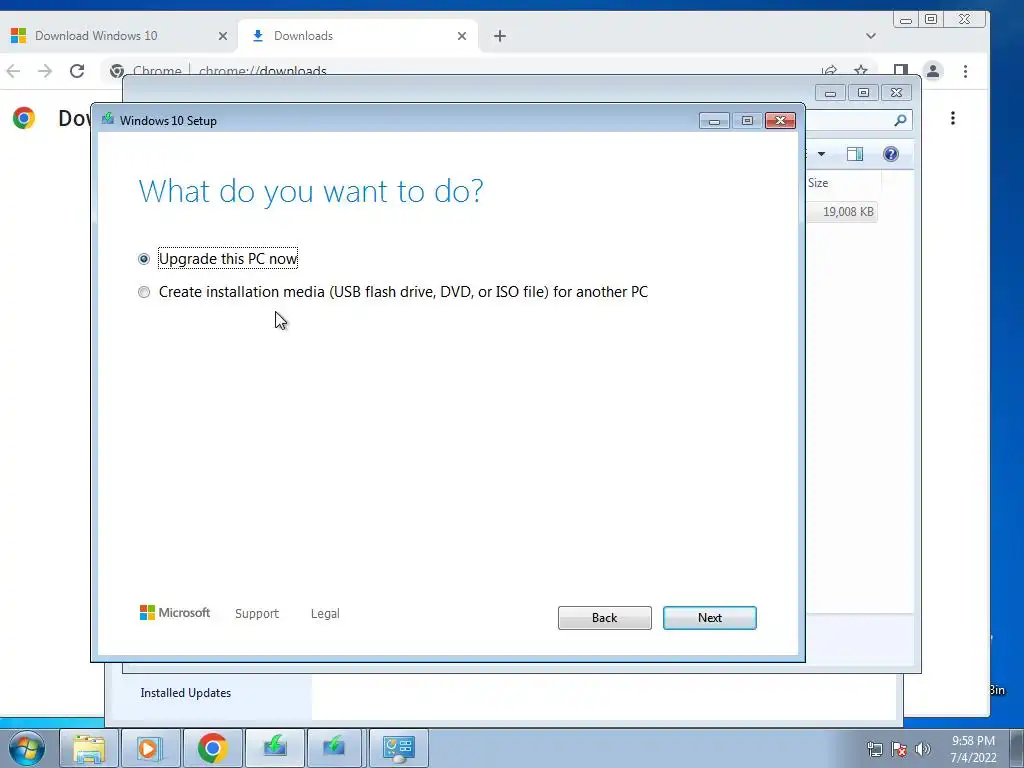Image resolution: width=1024 pixels, height=768 pixels.
Task: Close the Downloads tab in Chrome
Action: pyautogui.click(x=462, y=36)
